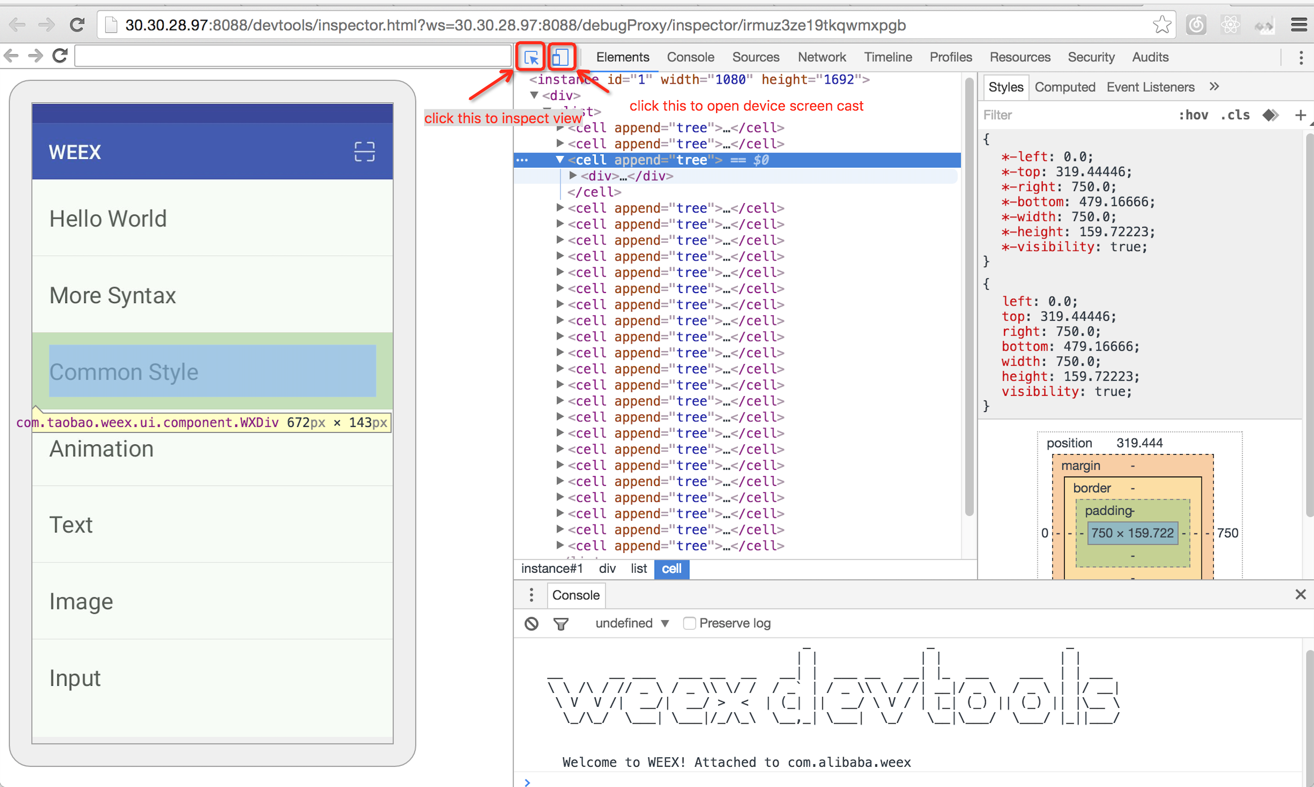
Task: Click the spiral extension icon
Action: (1196, 25)
